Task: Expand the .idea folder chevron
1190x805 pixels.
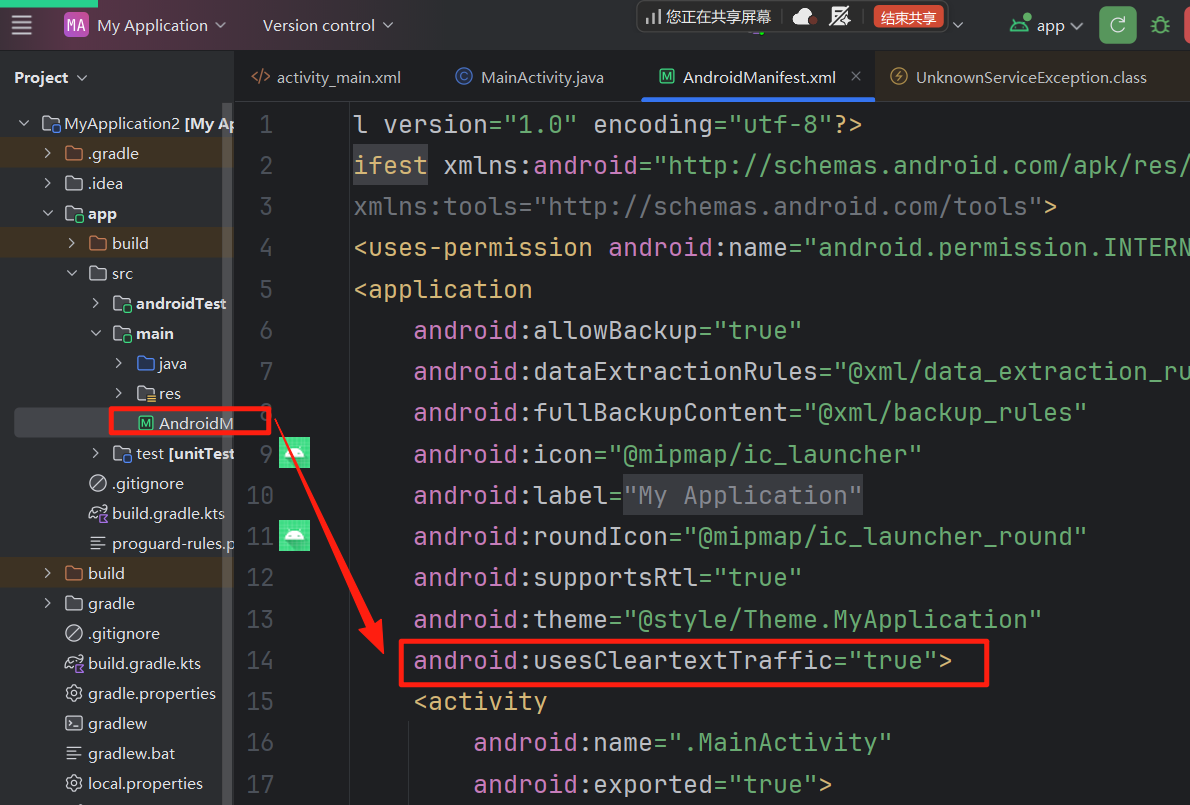Action: click(48, 183)
